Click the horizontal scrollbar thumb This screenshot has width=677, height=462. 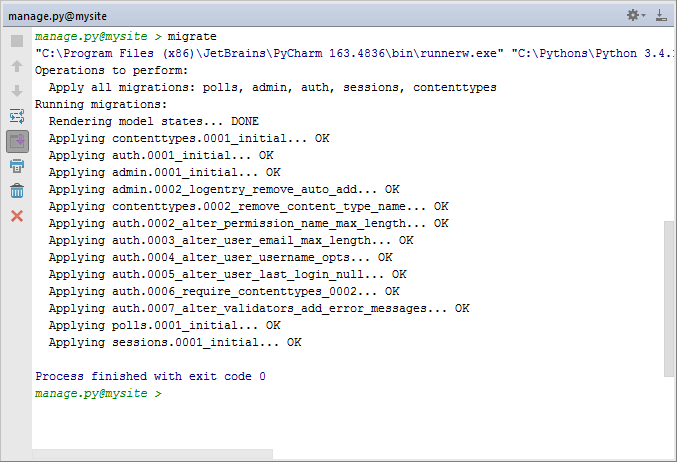(x=152, y=454)
